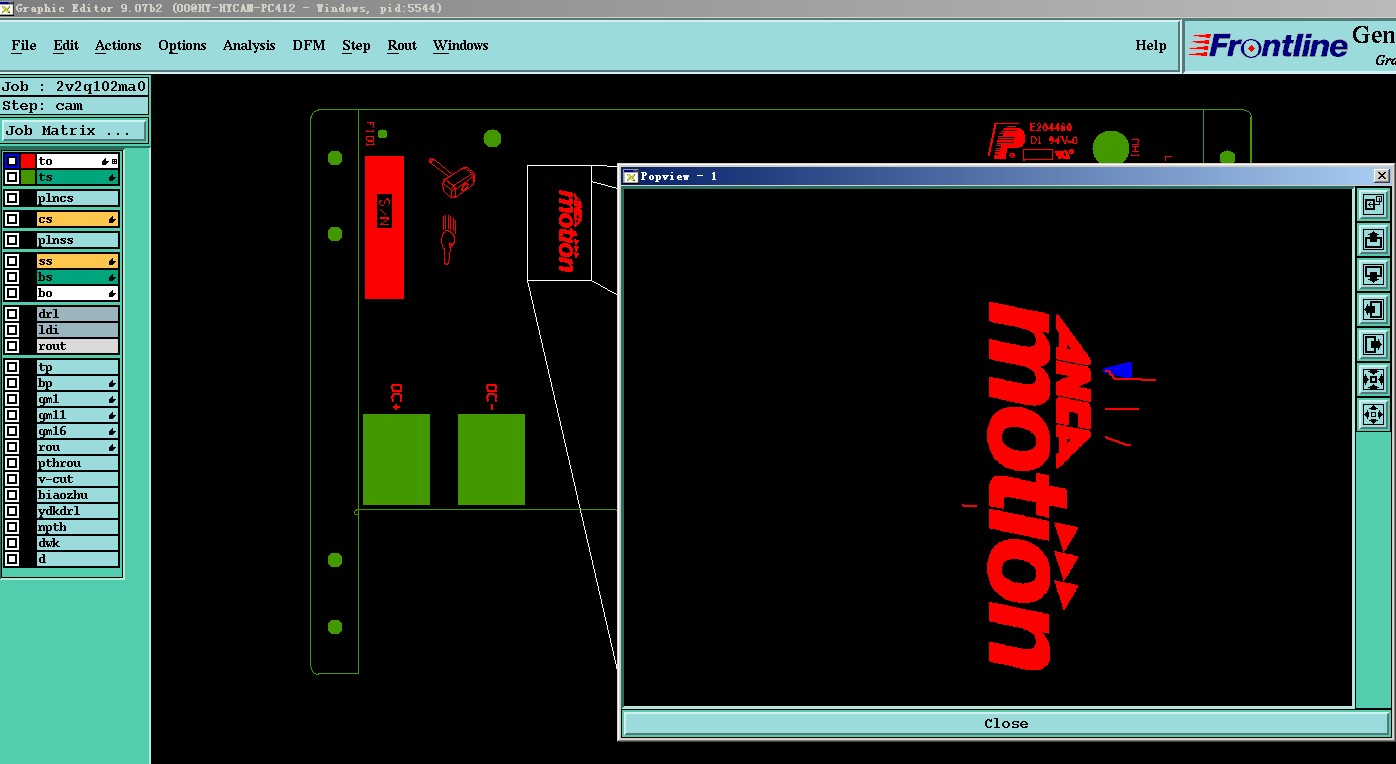The height and width of the screenshot is (764, 1396).
Task: Click the pointer marker on the 'gm1' layer row
Action: [112, 399]
